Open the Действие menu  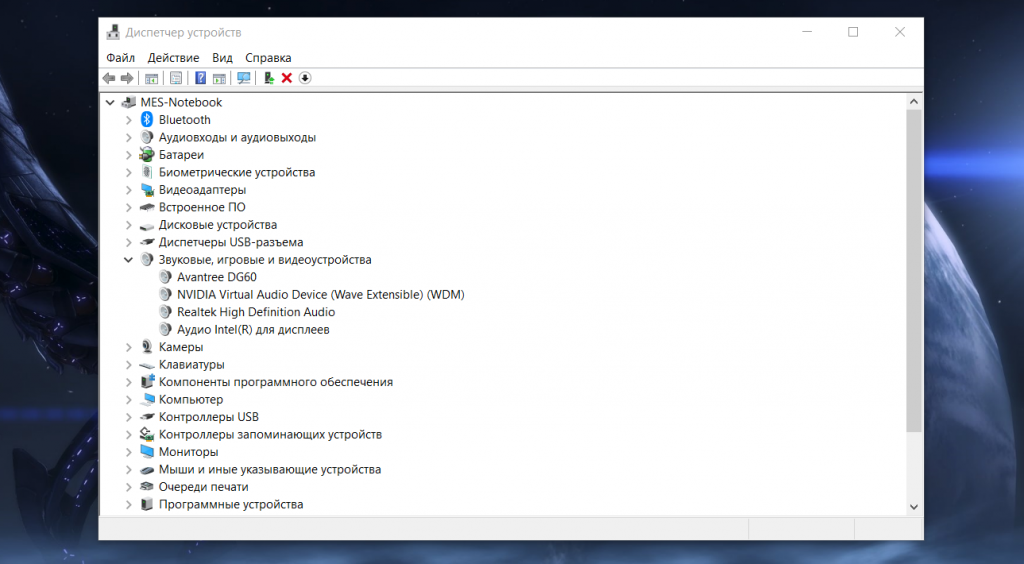[173, 58]
